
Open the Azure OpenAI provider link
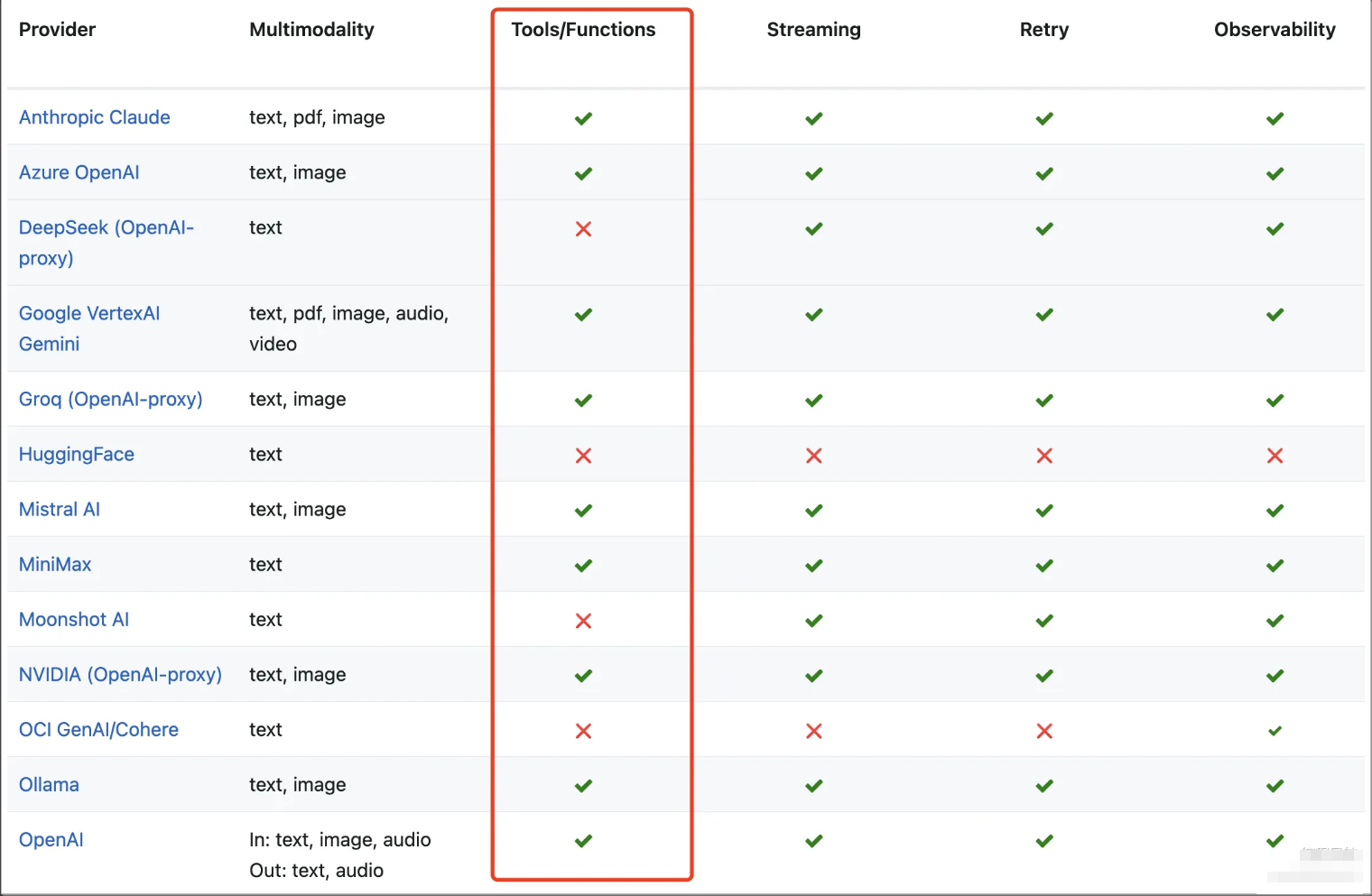click(x=79, y=172)
